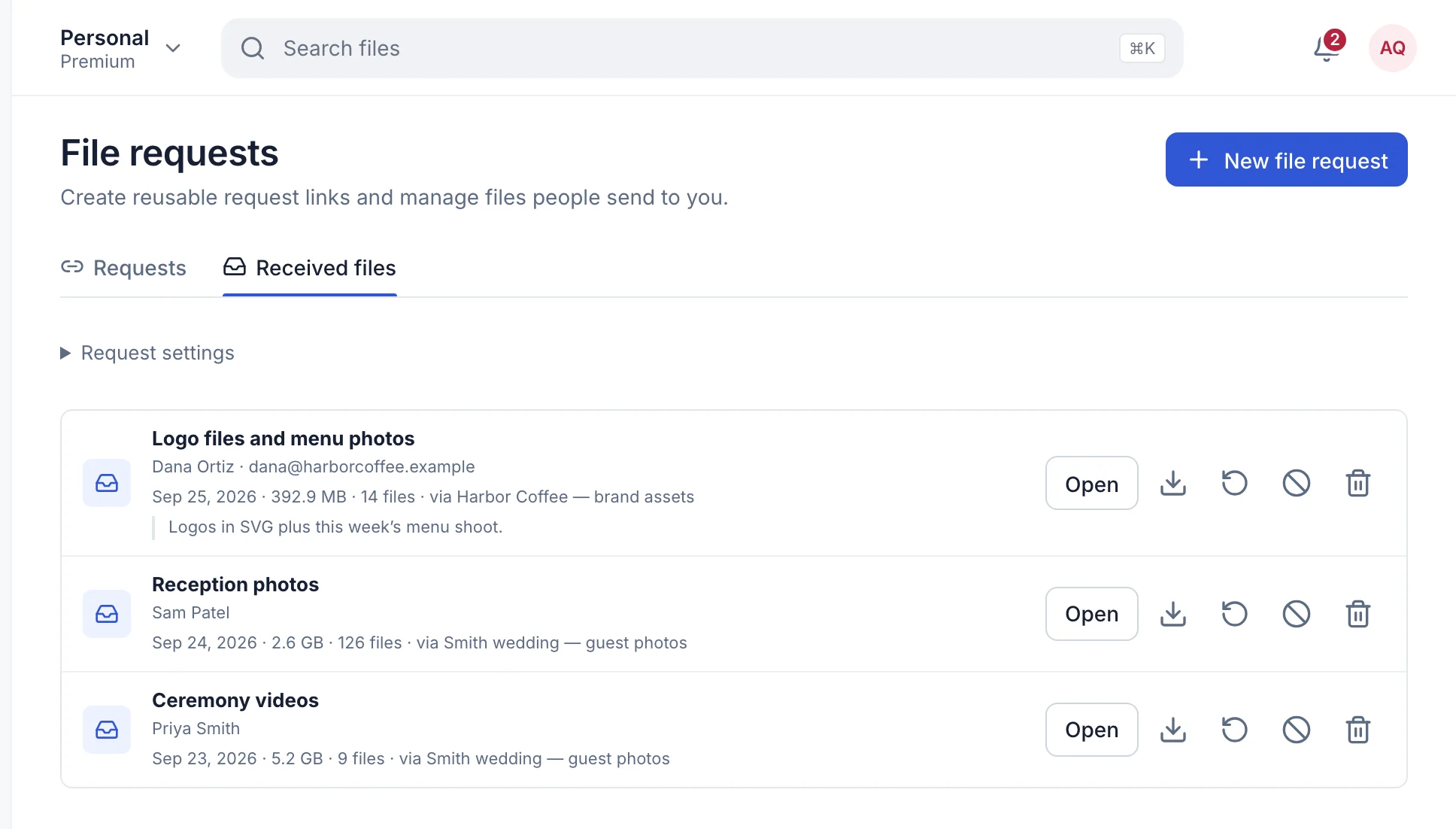Block sender on the Ceremony videos row
This screenshot has height=829, width=1456.
(1297, 730)
